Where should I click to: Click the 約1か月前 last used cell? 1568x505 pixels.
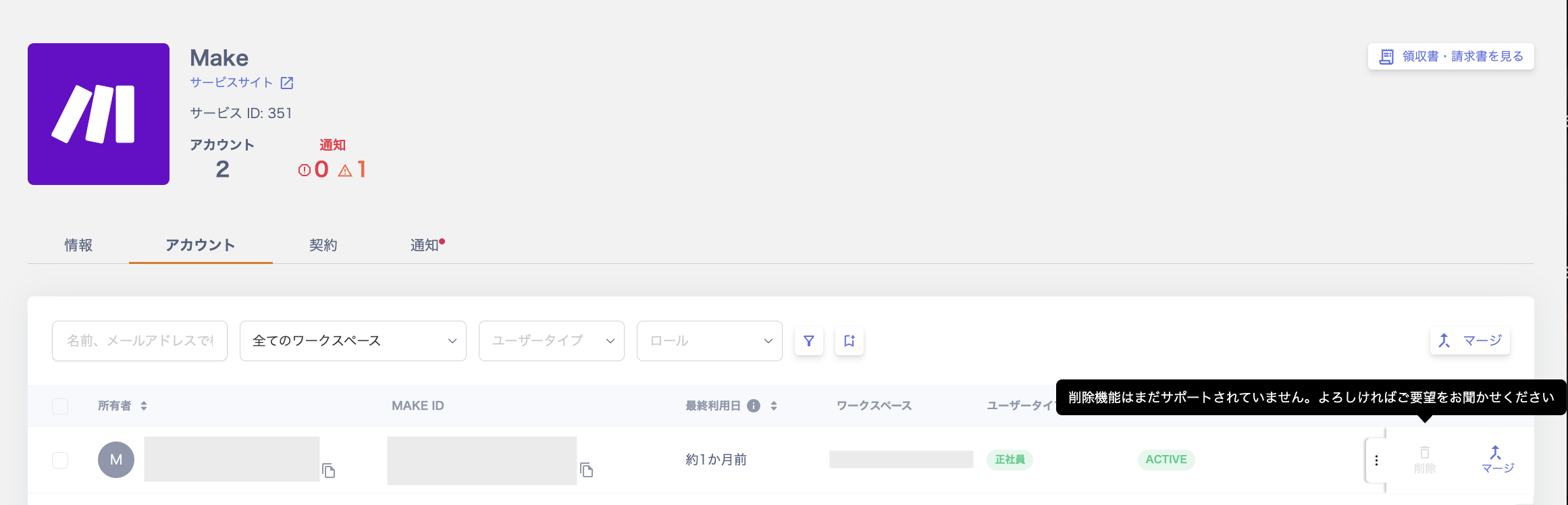(716, 460)
